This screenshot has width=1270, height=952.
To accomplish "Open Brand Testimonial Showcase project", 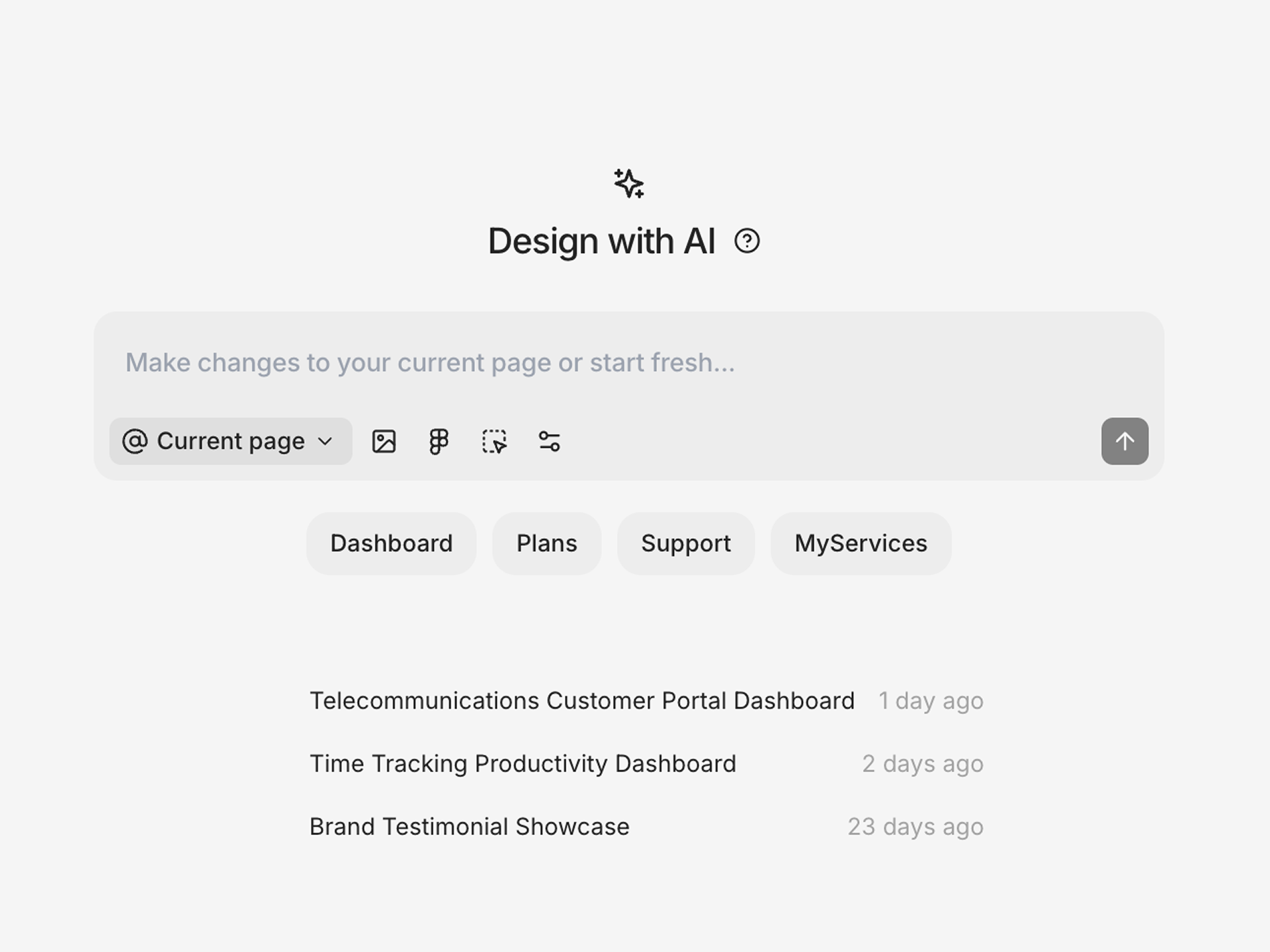I will tap(470, 826).
